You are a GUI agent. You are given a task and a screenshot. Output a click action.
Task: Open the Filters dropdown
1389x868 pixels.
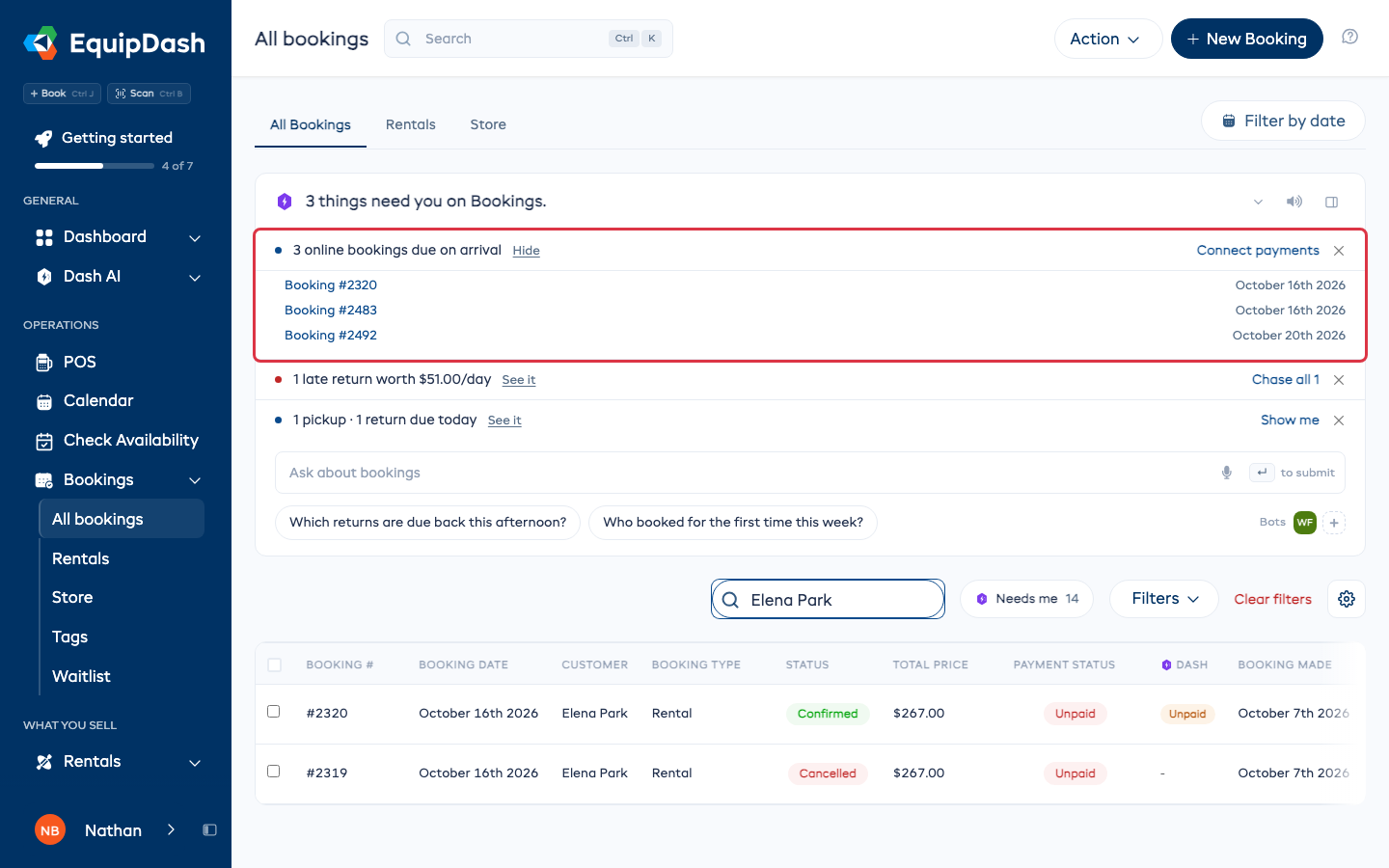pyautogui.click(x=1164, y=599)
